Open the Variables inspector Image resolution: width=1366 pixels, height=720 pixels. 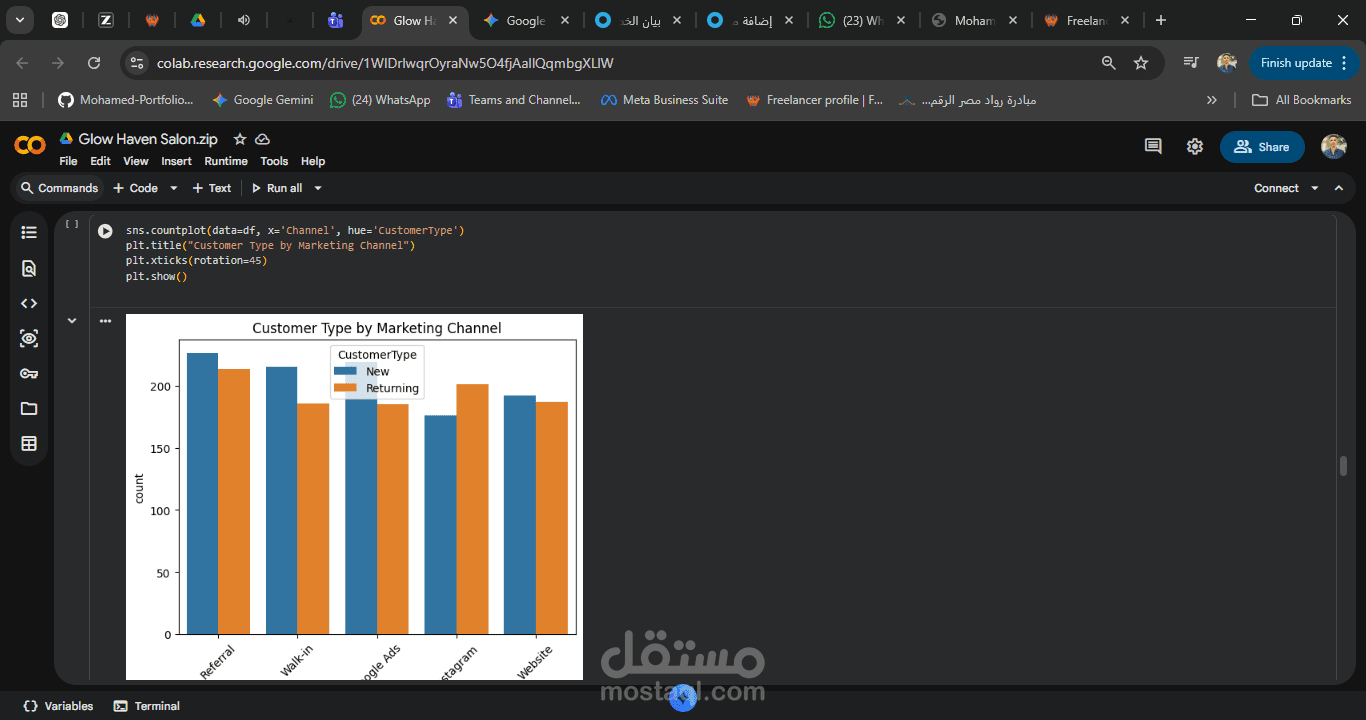click(57, 705)
